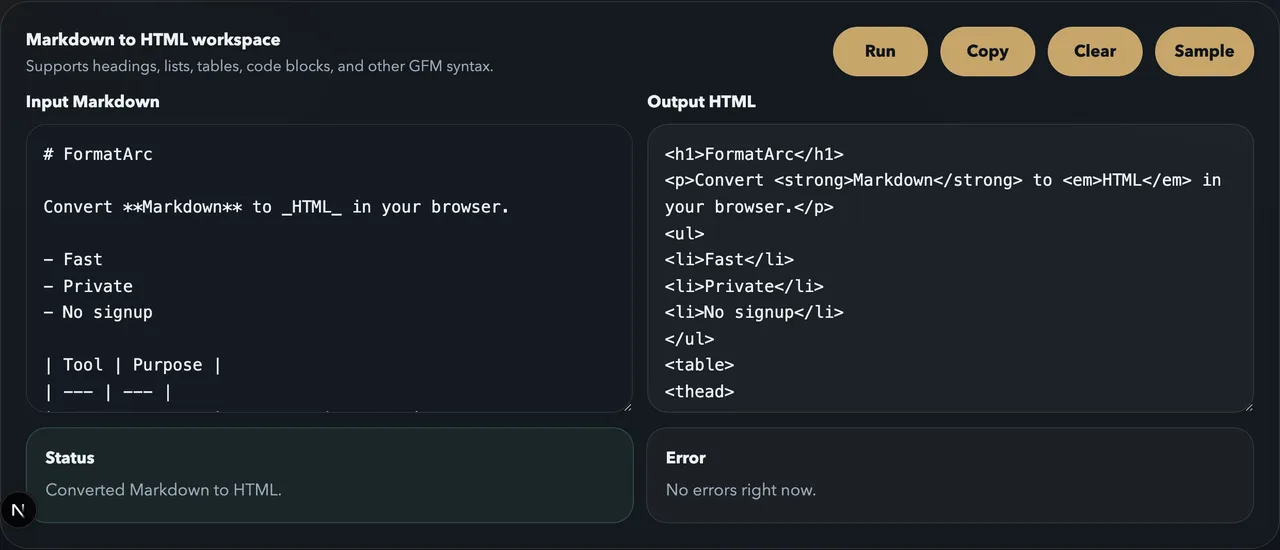The height and width of the screenshot is (550, 1280).
Task: Open the Next.js dev tools icon
Action: click(x=17, y=510)
